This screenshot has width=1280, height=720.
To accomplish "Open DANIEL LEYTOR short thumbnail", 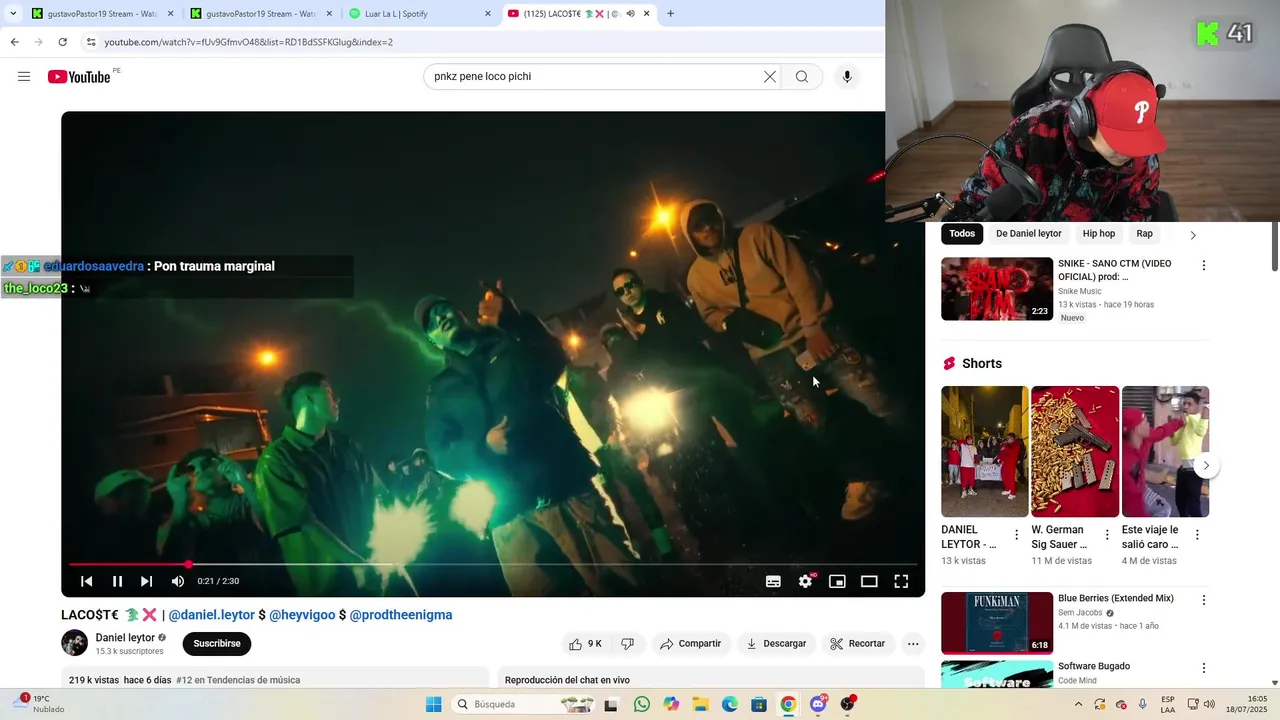I will click(985, 451).
